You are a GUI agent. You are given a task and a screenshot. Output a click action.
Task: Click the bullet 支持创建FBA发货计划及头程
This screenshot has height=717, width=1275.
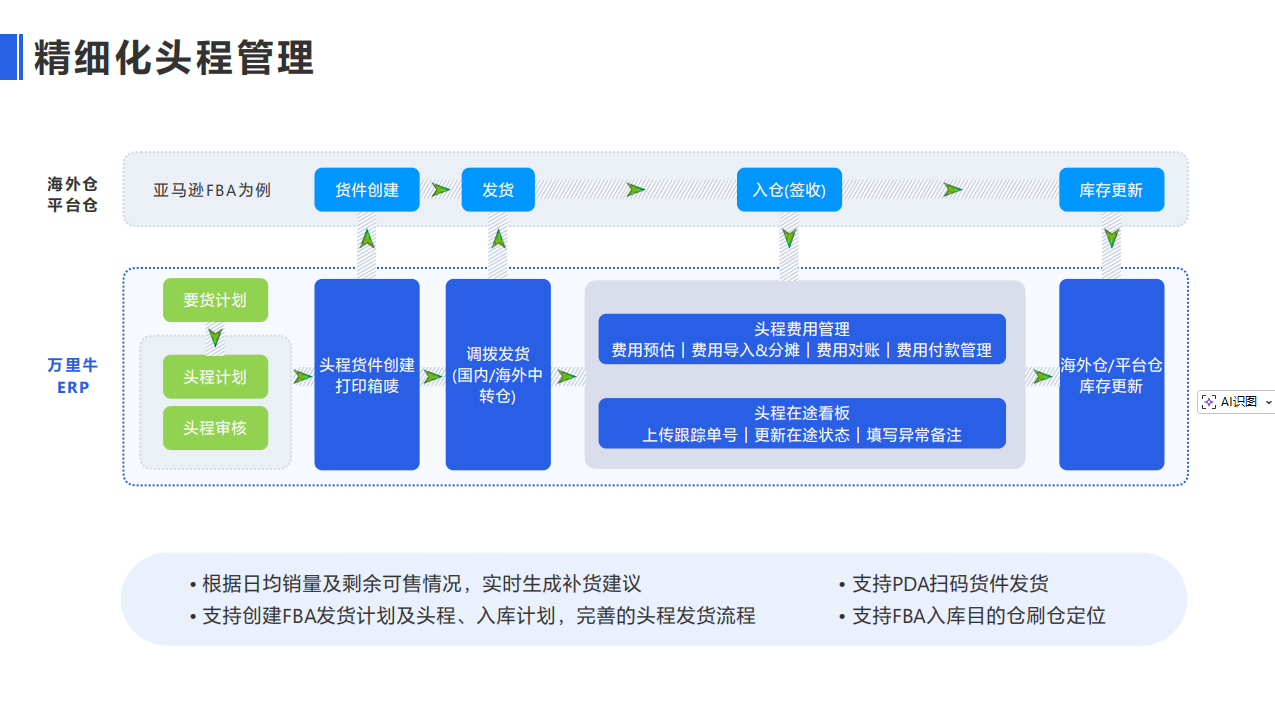point(472,616)
